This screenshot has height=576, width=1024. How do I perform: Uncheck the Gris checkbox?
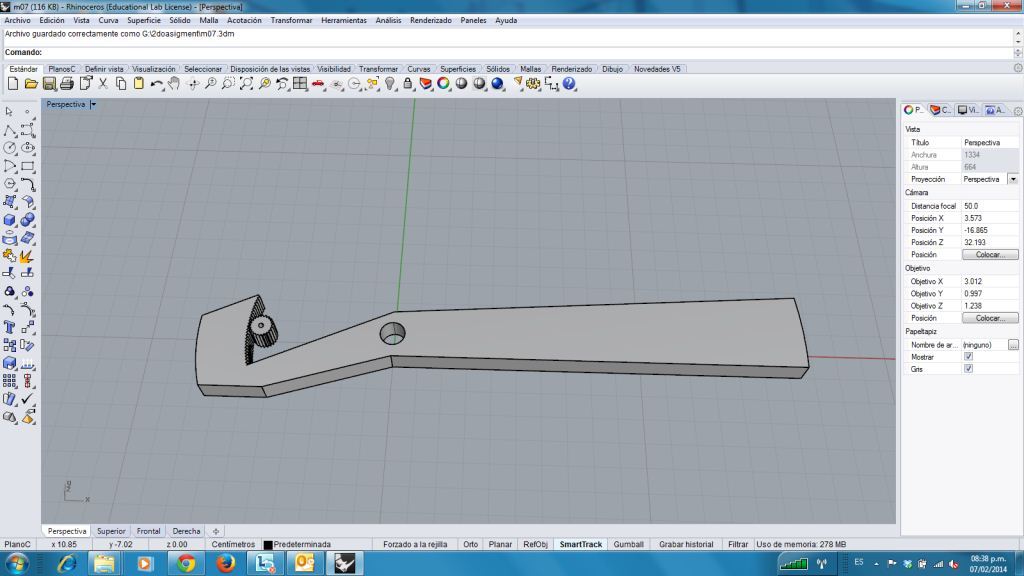click(968, 369)
